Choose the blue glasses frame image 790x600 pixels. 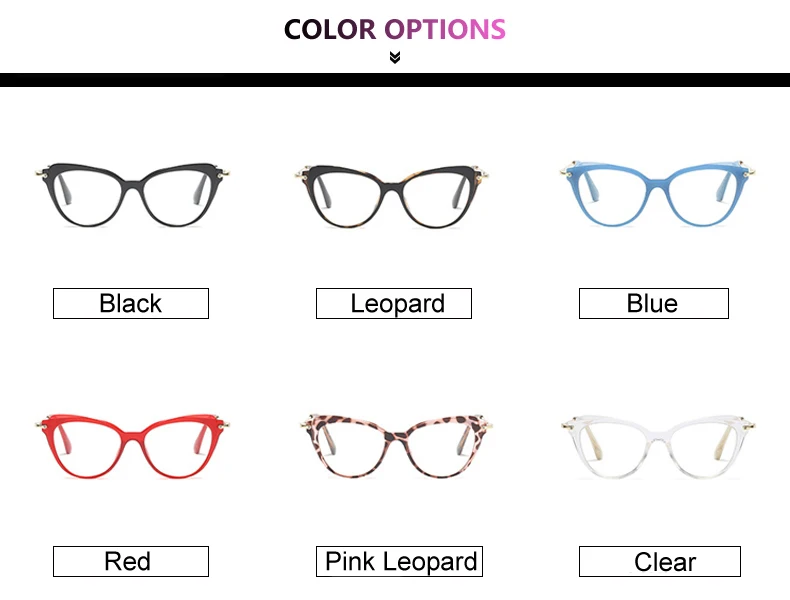657,193
